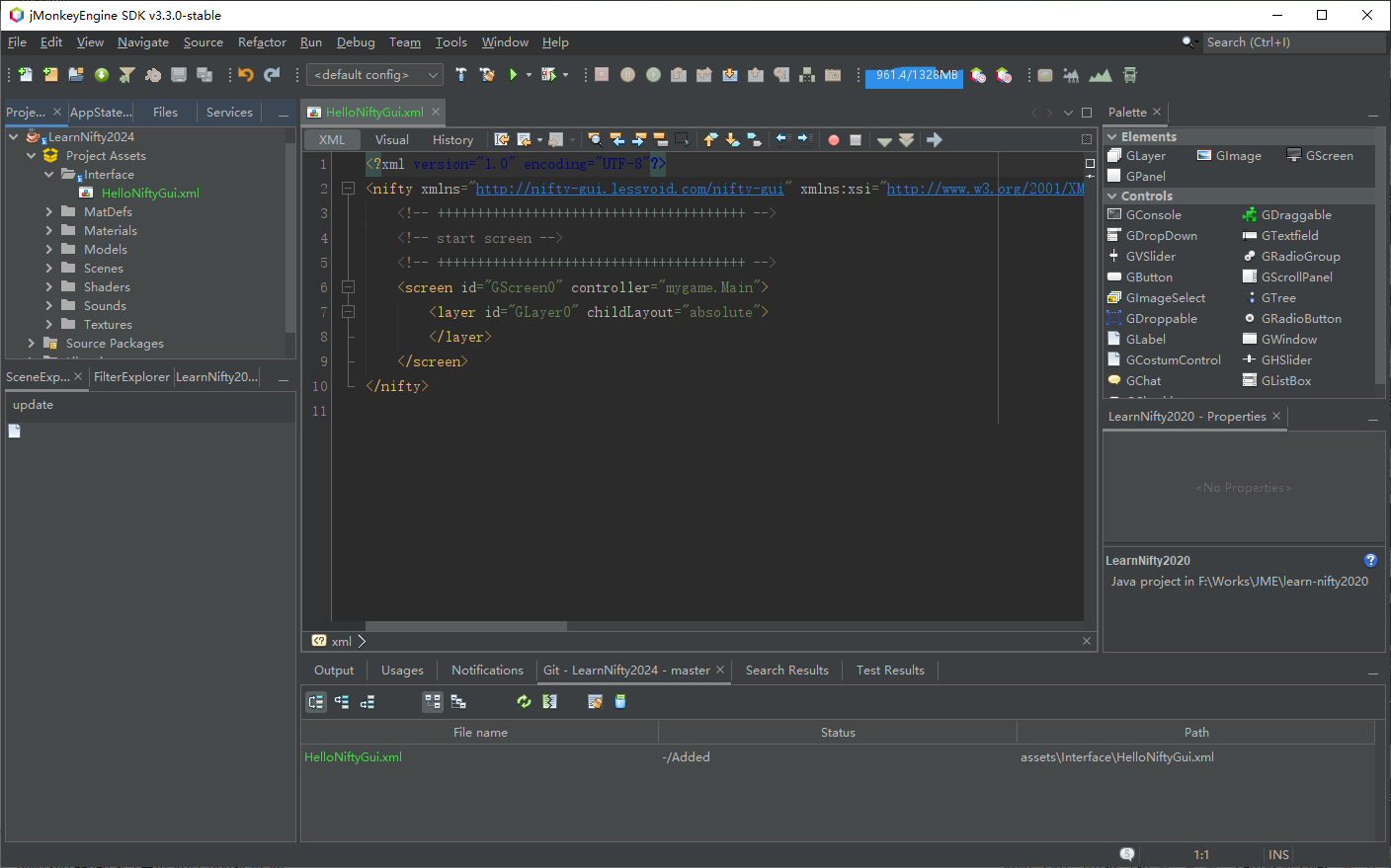Click the Build Project hammer icon
Image resolution: width=1391 pixels, height=868 pixels.
click(x=460, y=75)
